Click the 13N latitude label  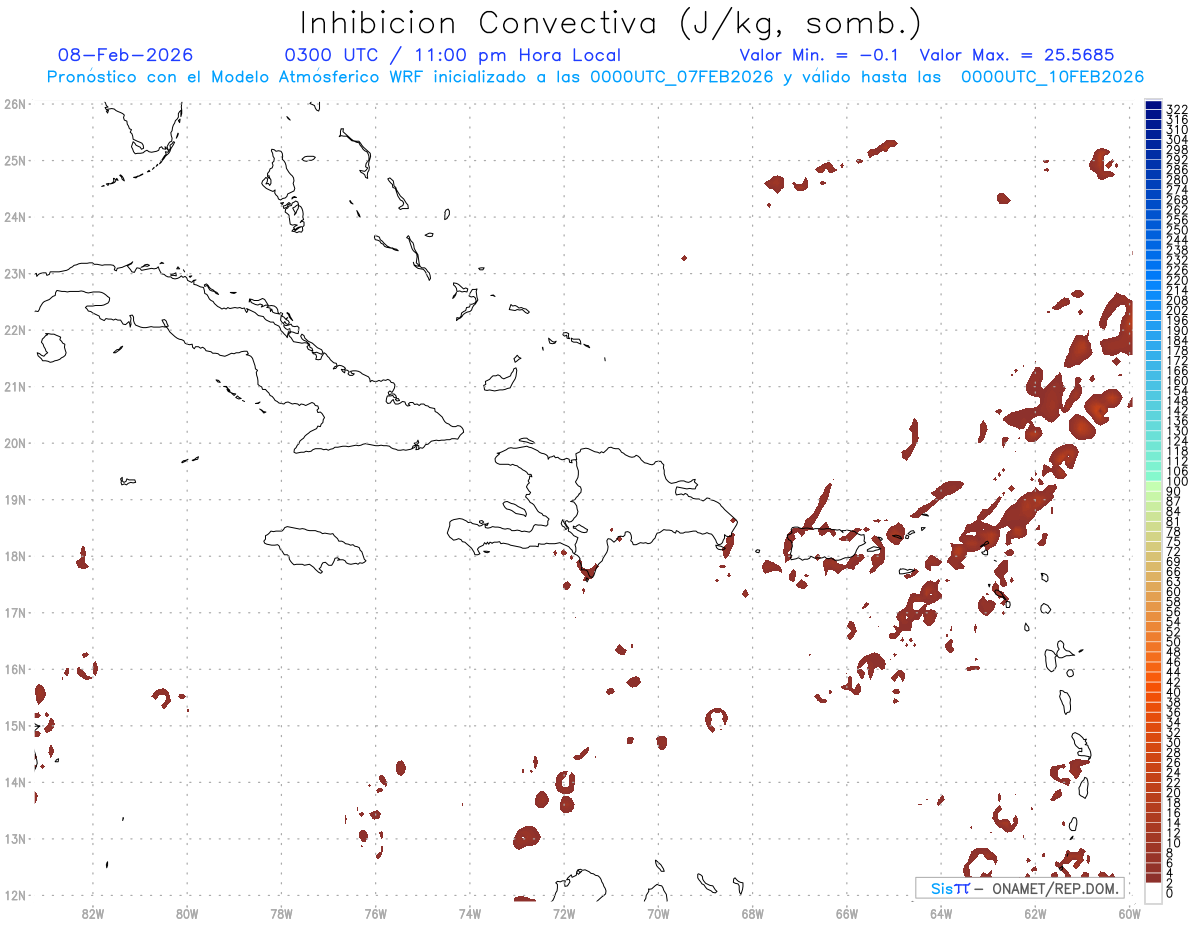[15, 838]
